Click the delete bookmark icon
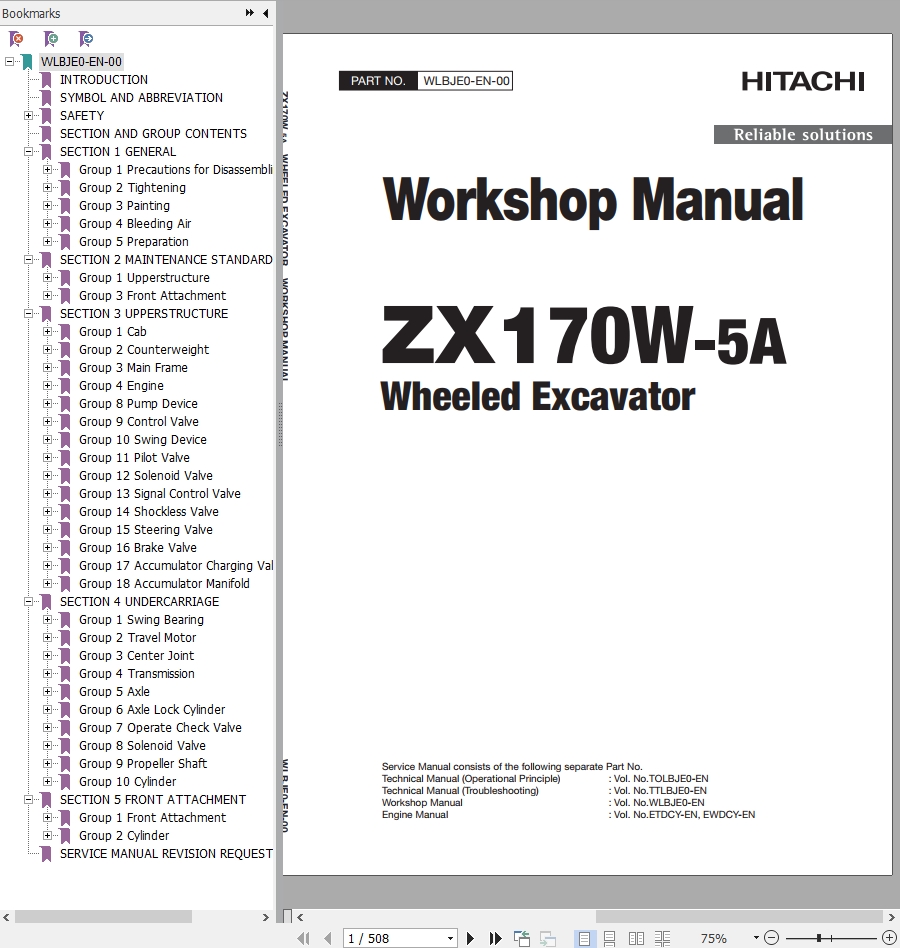The image size is (900, 948). point(16,39)
